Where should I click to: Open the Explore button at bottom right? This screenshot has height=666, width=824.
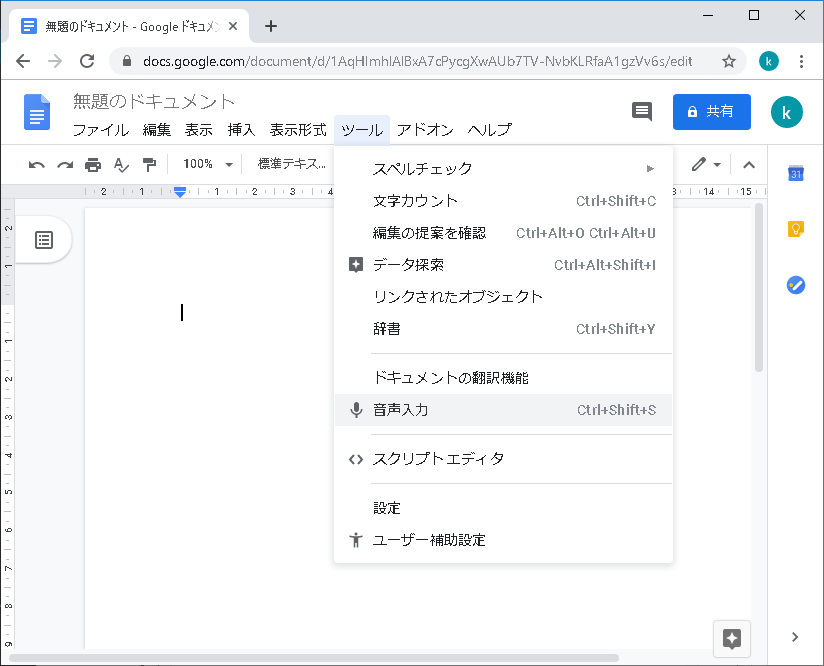731,639
